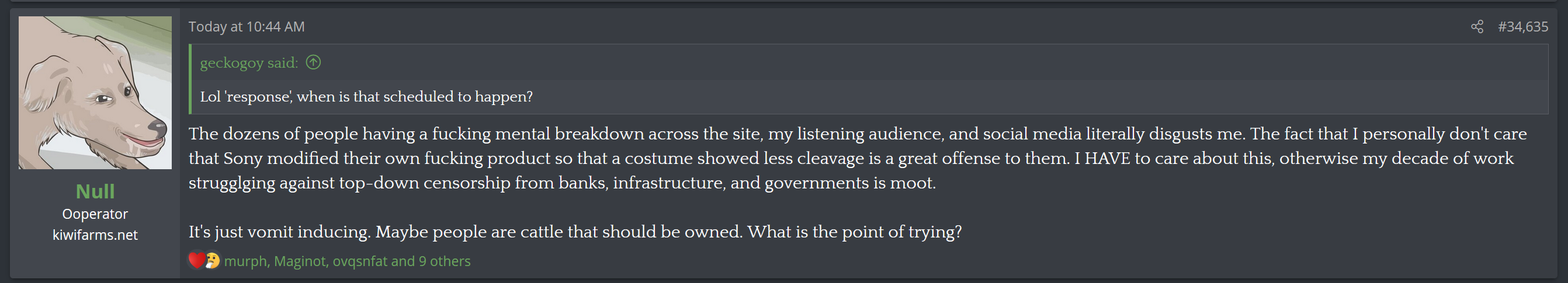Click the thinking face reaction emoji
This screenshot has height=283, width=1568.
[212, 260]
